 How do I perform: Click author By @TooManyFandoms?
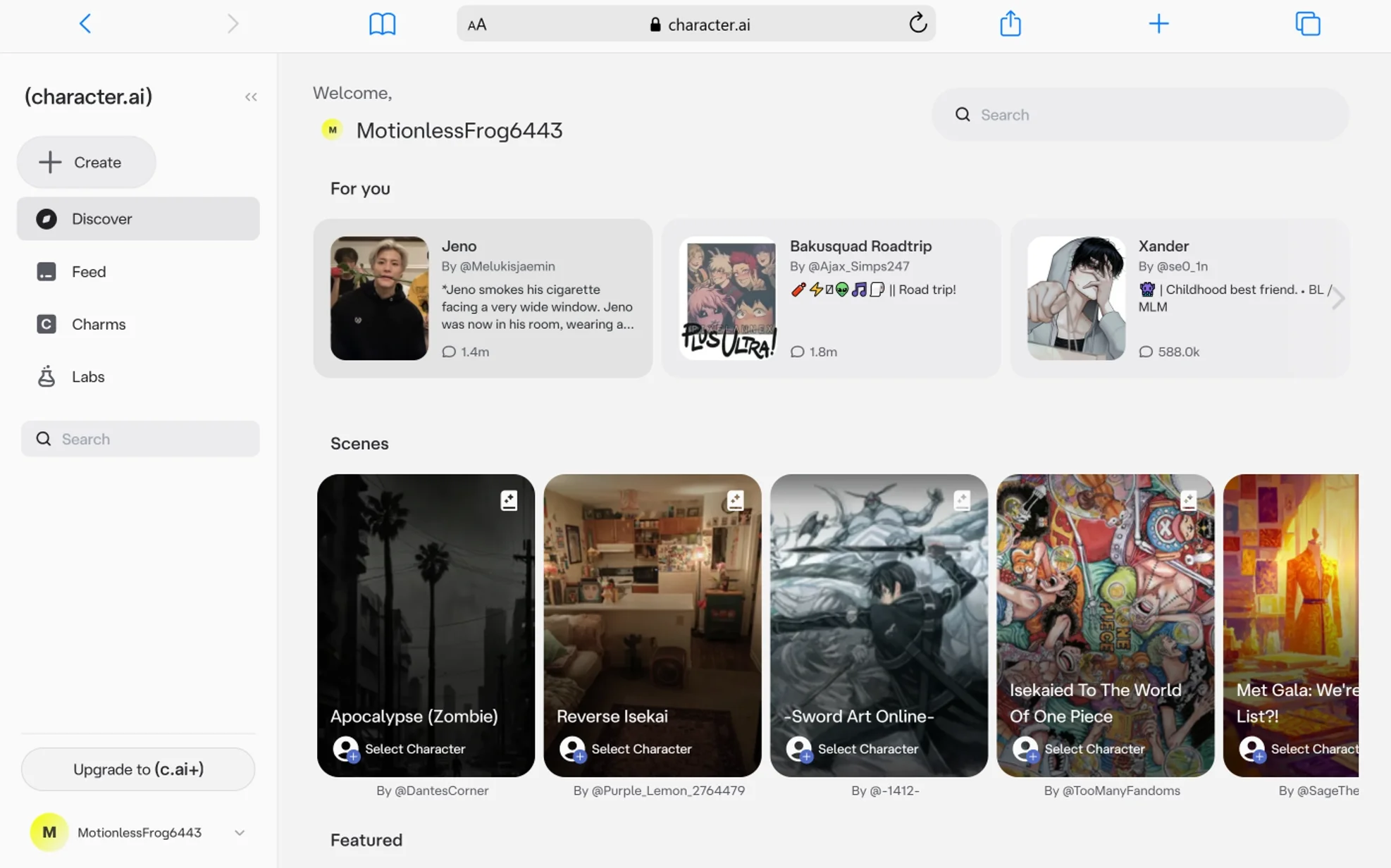(1112, 790)
